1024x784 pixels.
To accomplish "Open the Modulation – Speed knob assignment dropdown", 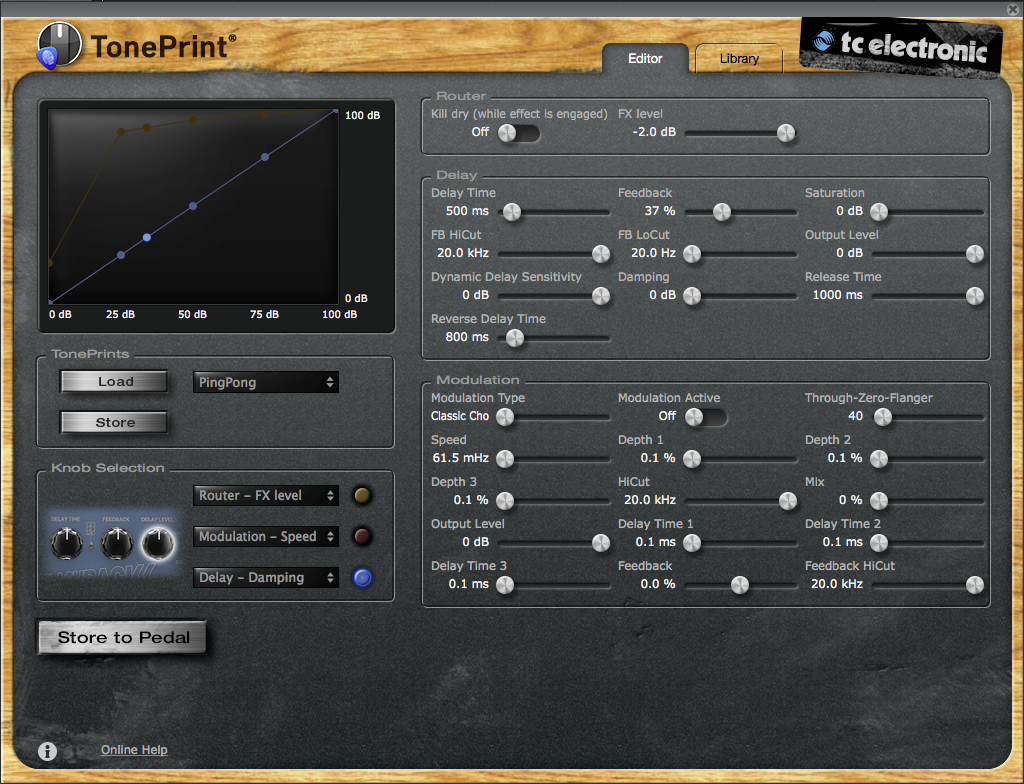I will [265, 536].
